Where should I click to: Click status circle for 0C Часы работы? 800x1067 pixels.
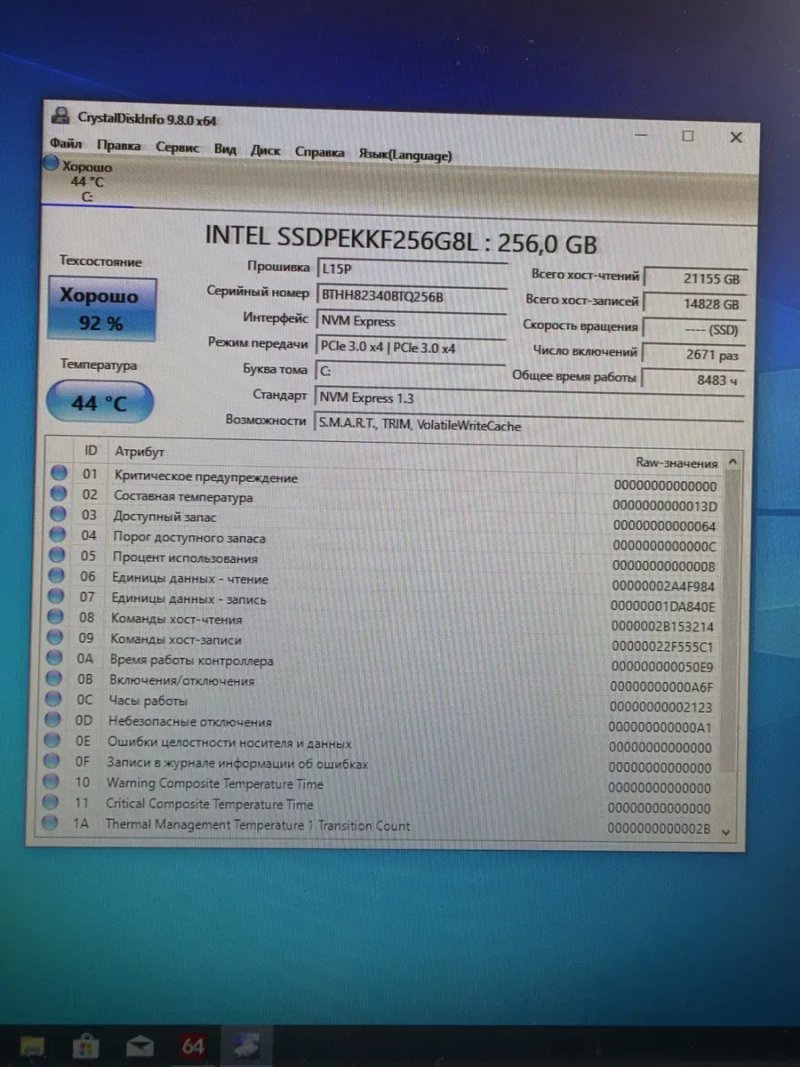(53, 699)
